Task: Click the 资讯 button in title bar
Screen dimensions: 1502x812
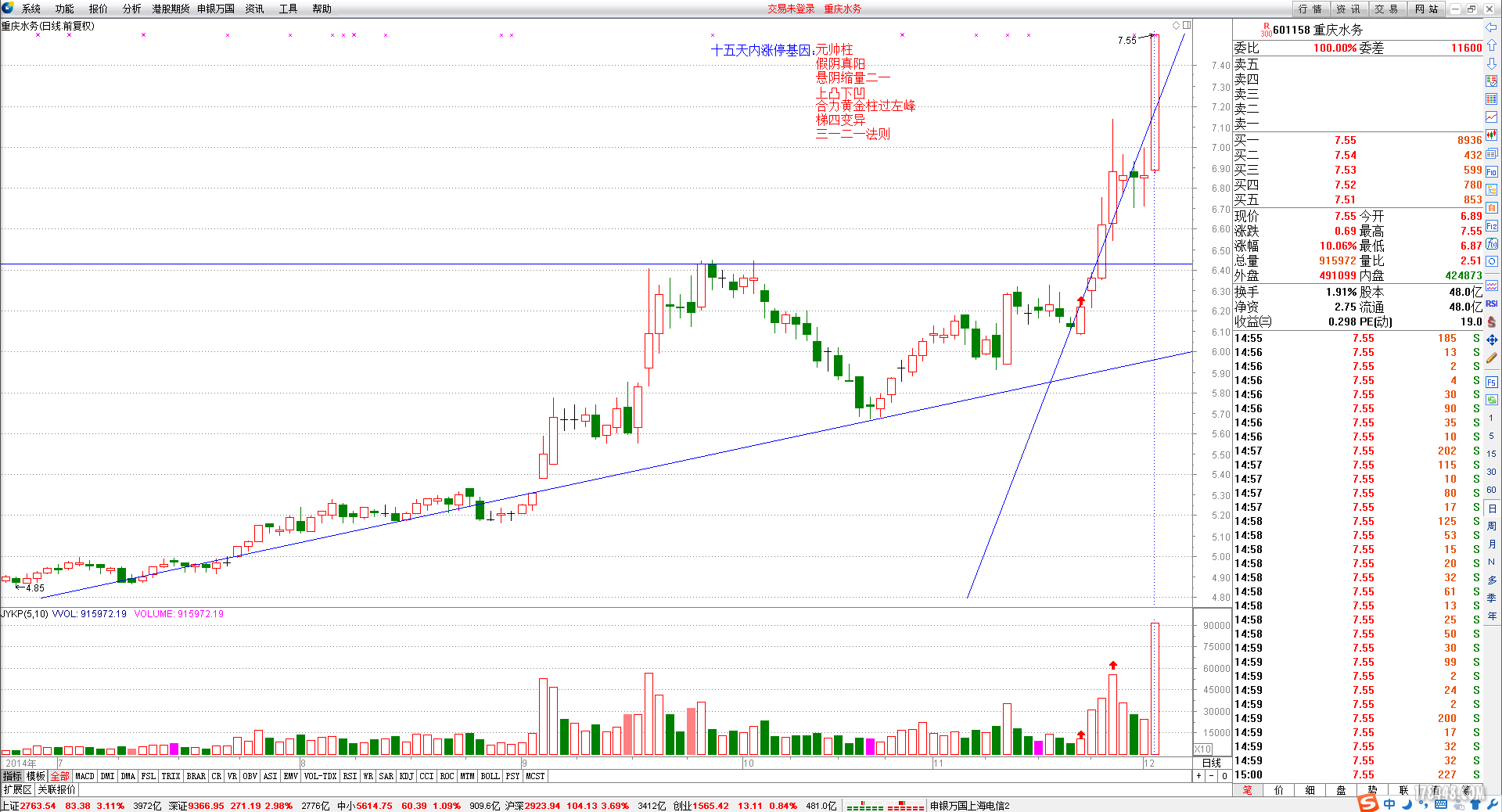Action: click(x=1348, y=9)
